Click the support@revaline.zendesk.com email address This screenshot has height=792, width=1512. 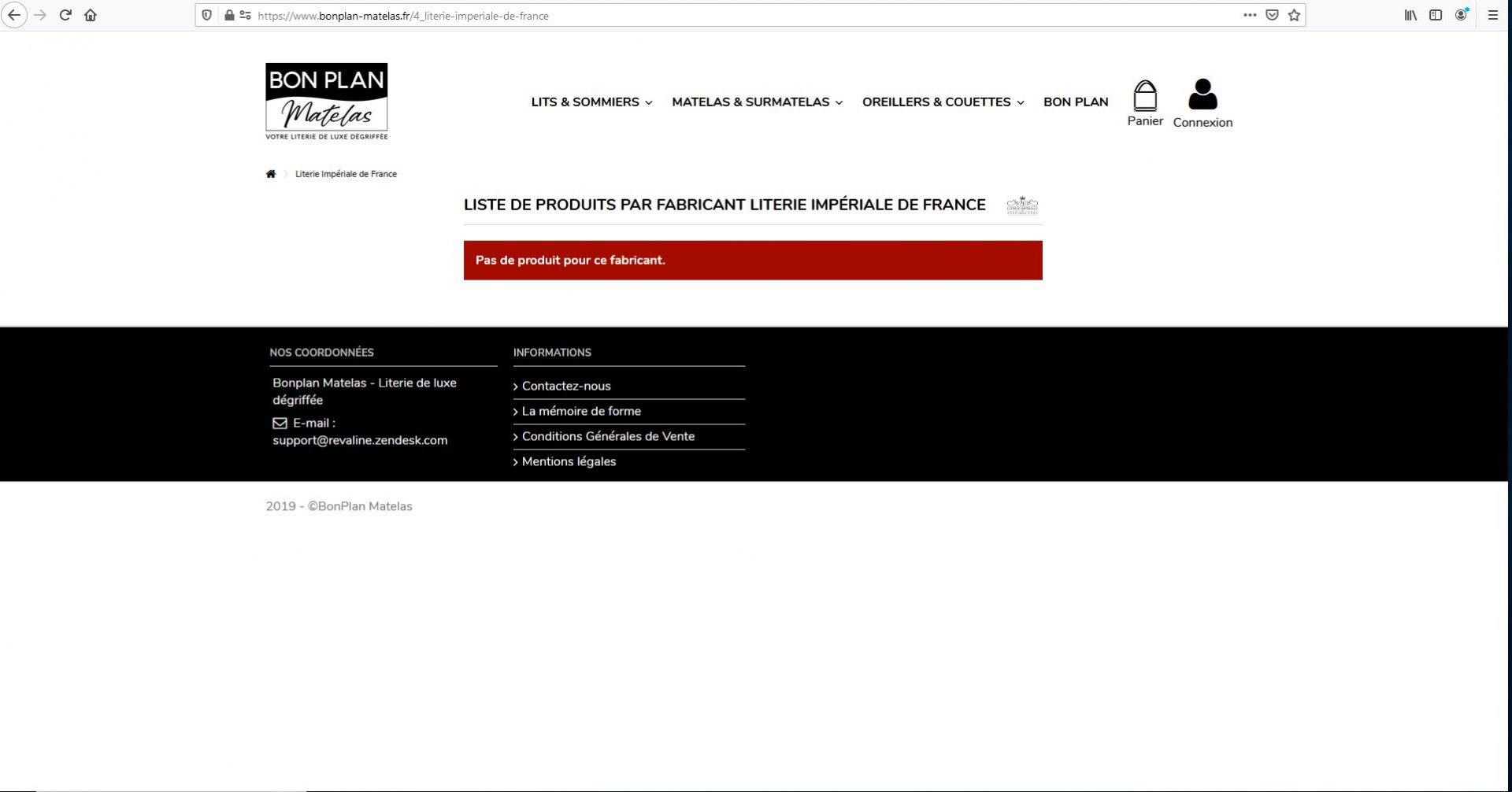tap(360, 441)
